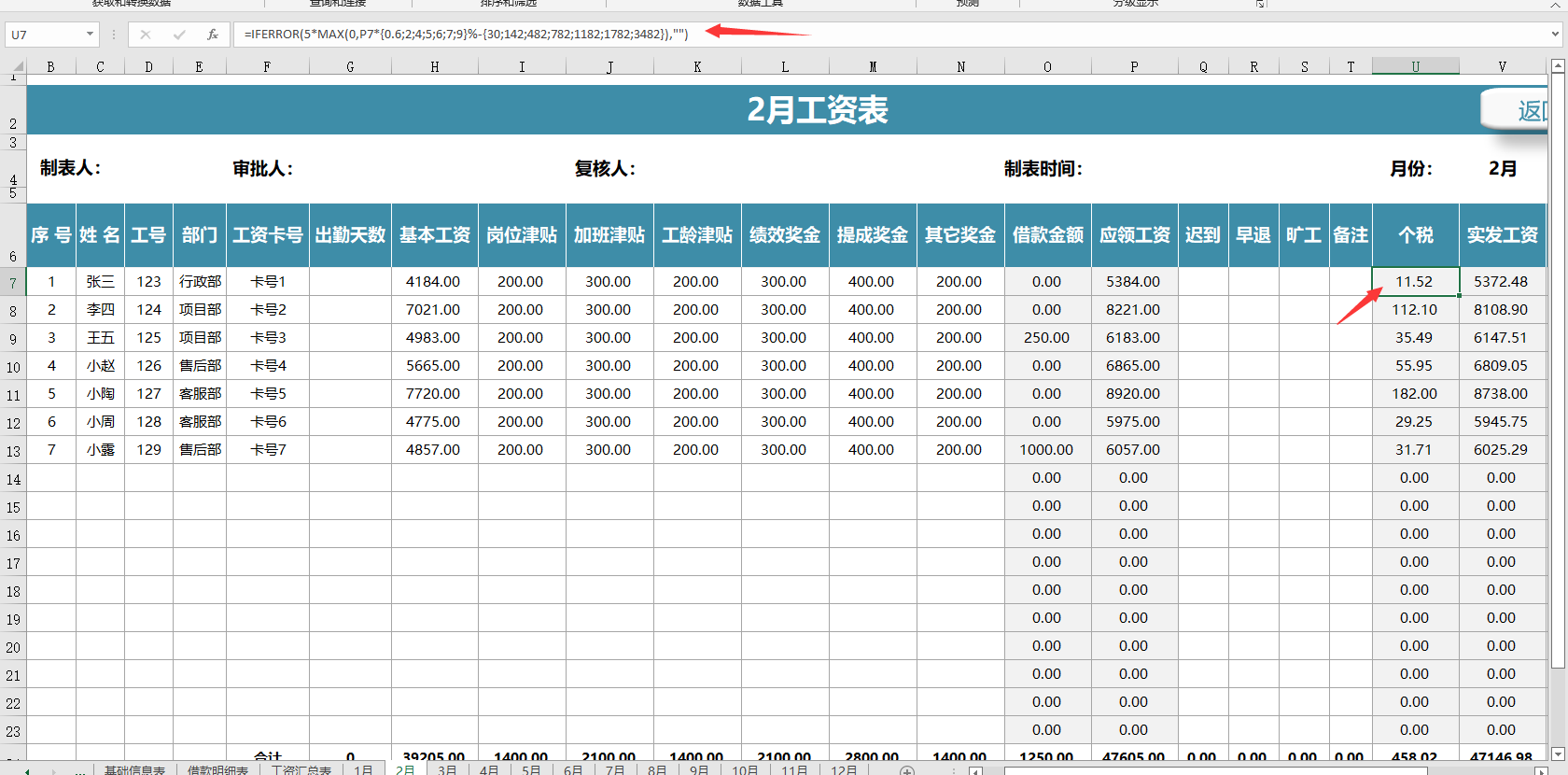Select row 13 header
Viewport: 1568px width, 775px height.
pos(13,450)
